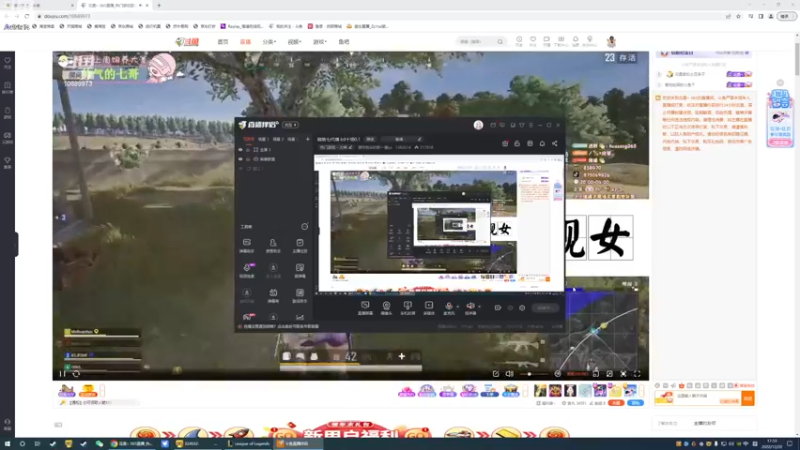Select the current-scene tab in 直播伴侣
This screenshot has height=450, width=800.
click(248, 139)
